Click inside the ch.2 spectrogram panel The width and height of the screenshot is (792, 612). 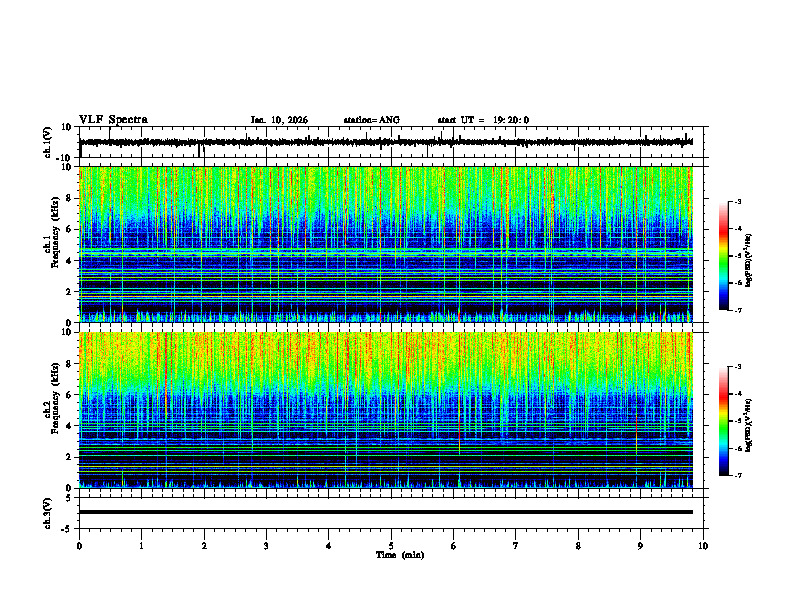click(x=385, y=410)
